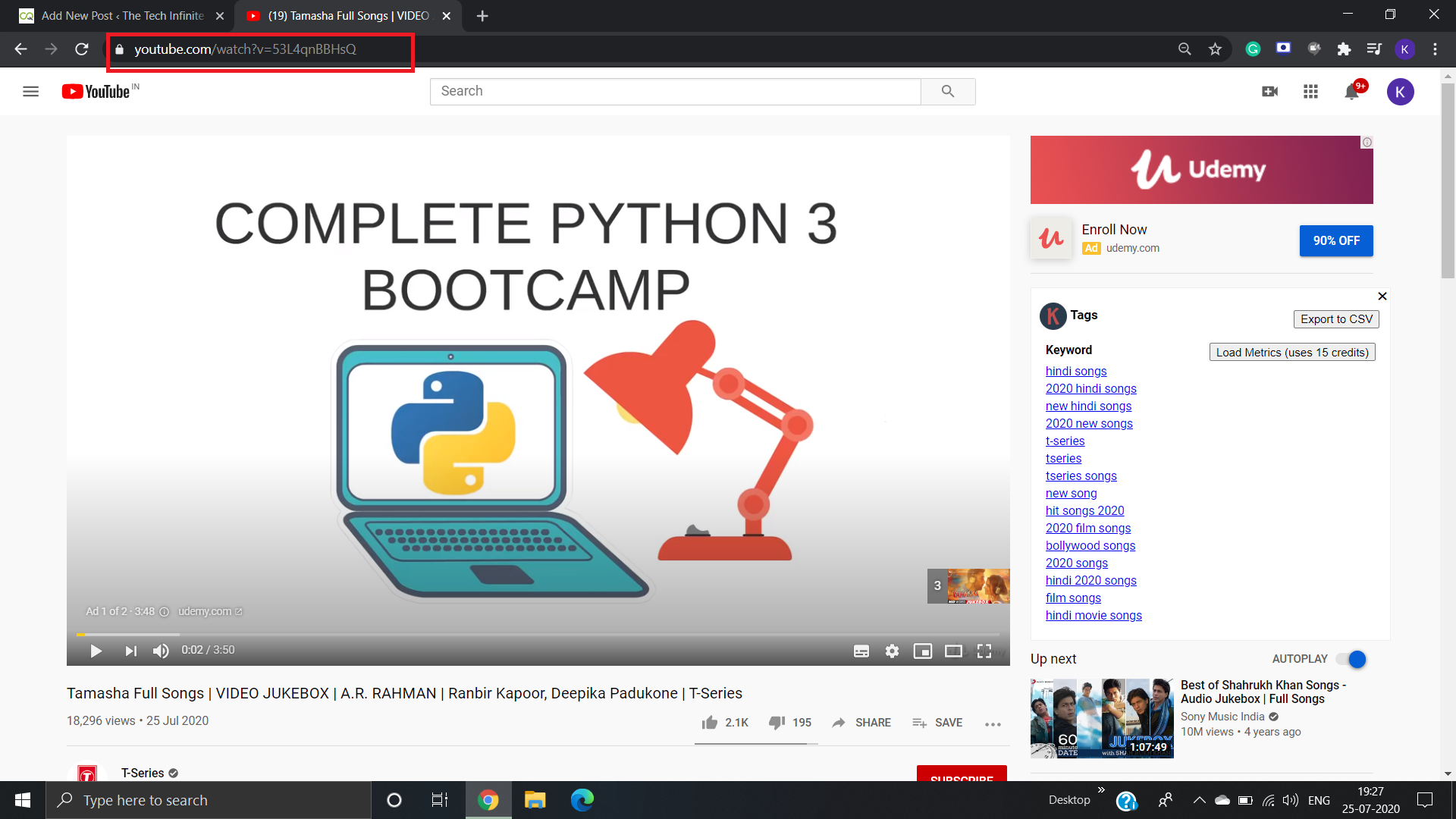
Task: Open T-Series channel name
Action: point(143,773)
